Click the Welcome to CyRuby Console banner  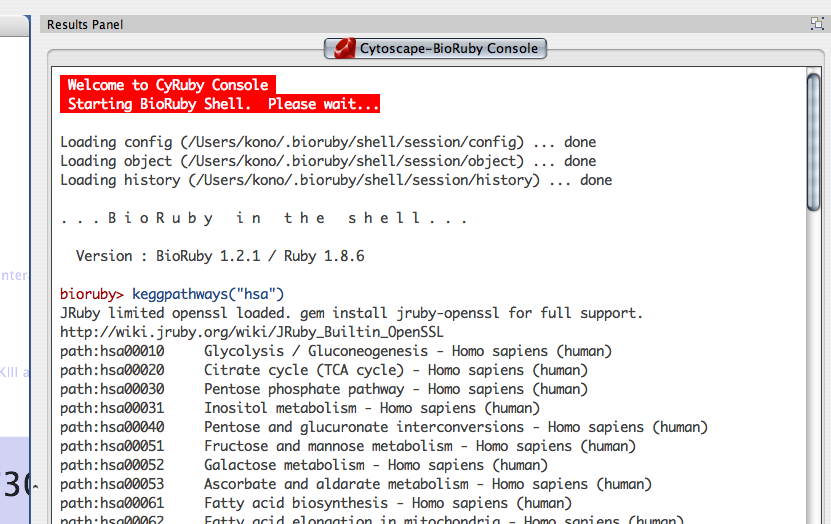[167, 85]
